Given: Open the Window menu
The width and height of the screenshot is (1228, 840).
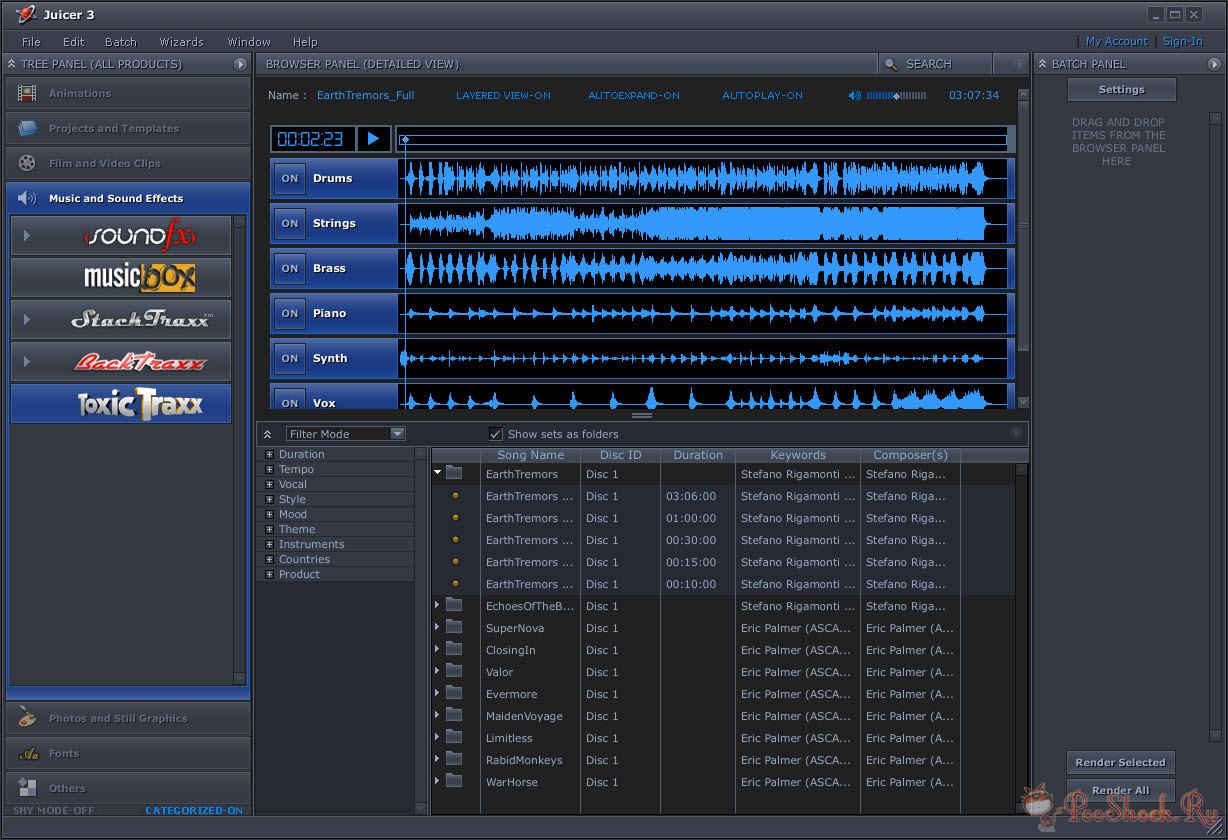Looking at the screenshot, I should [x=249, y=42].
